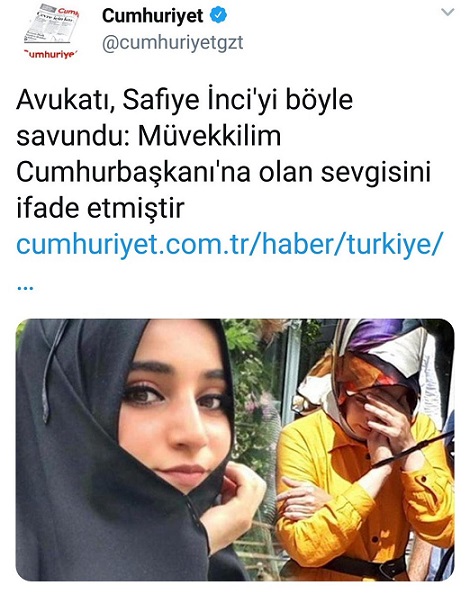
Task: Click the words ifade etmiştir in the tweet
Action: tap(100, 209)
